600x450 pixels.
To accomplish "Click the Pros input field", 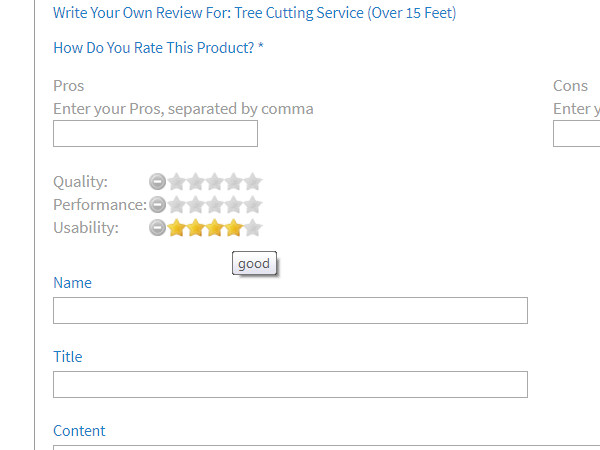I will (155, 134).
